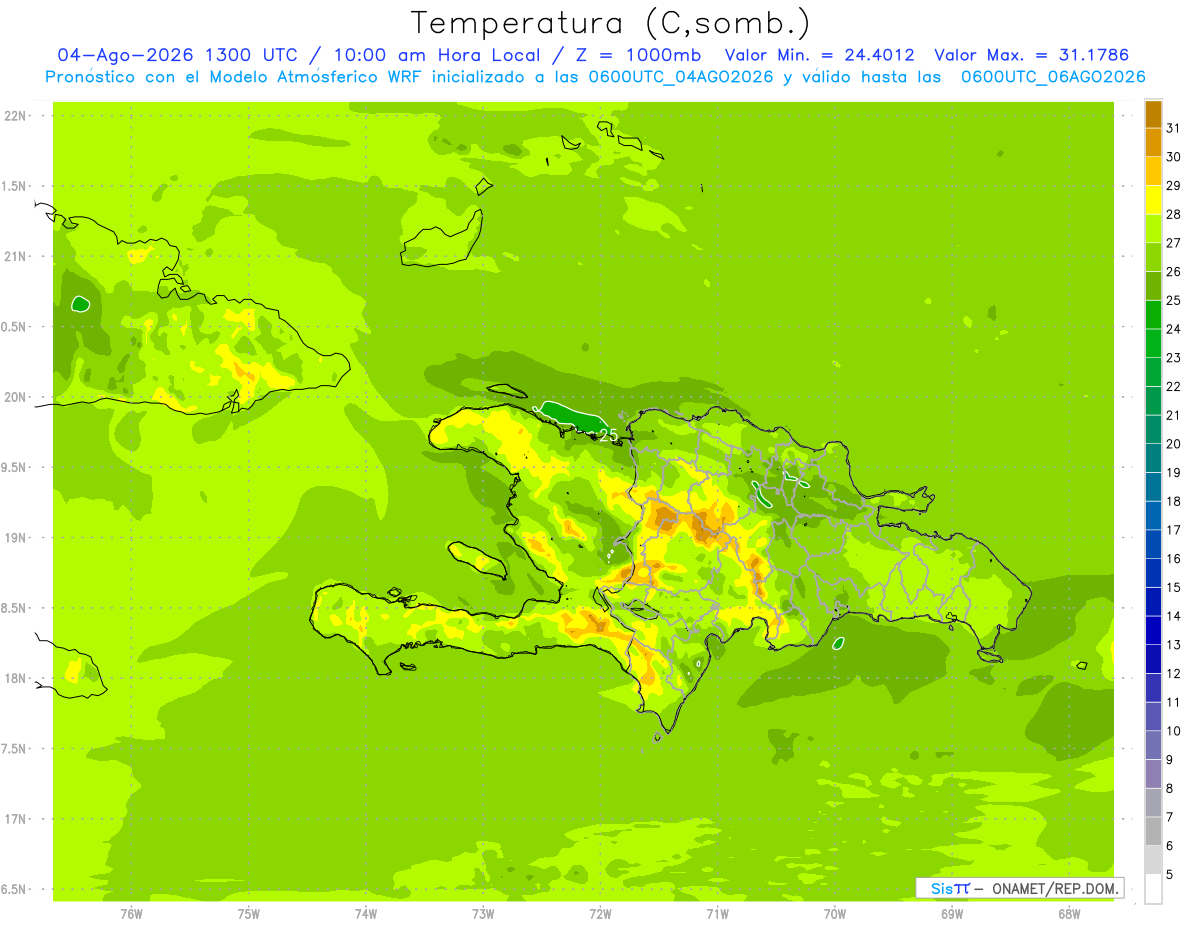Click the '21N' latitude label
The width and height of the screenshot is (1200, 927).
tap(15, 257)
